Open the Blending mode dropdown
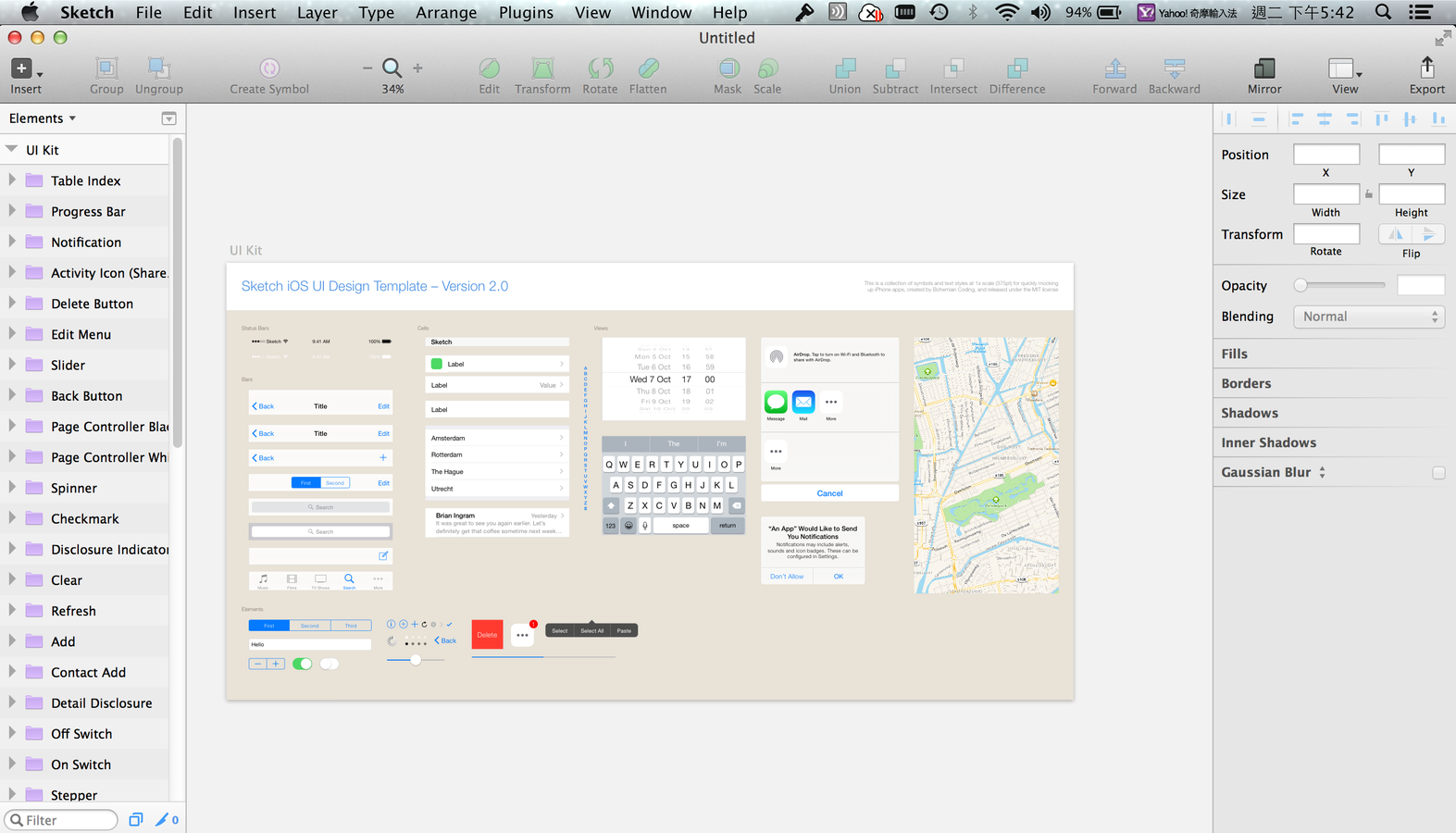Image resolution: width=1456 pixels, height=833 pixels. 1368,317
